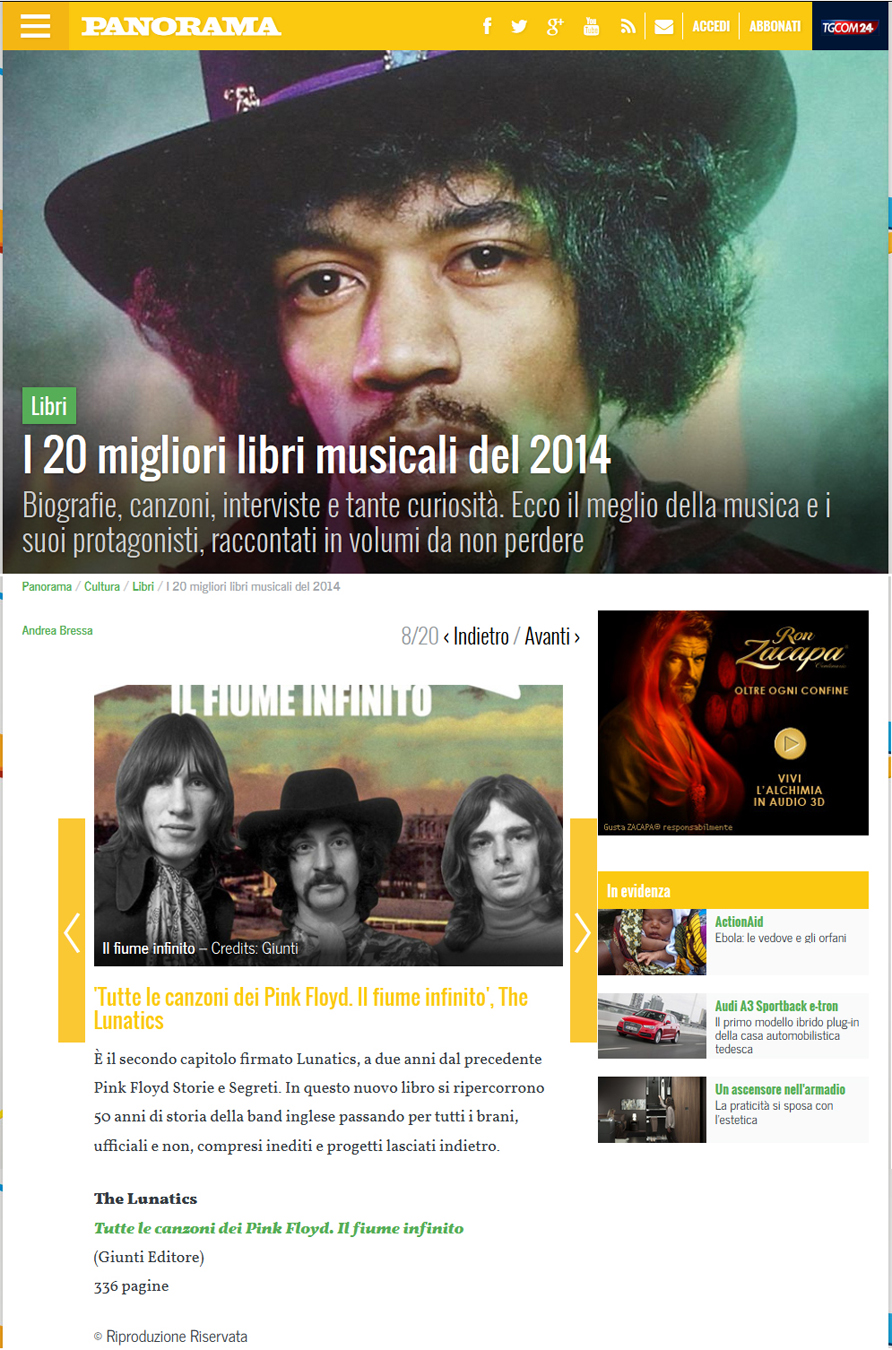Open the TGCOM24 logo link
892x1350 pixels.
[x=849, y=27]
